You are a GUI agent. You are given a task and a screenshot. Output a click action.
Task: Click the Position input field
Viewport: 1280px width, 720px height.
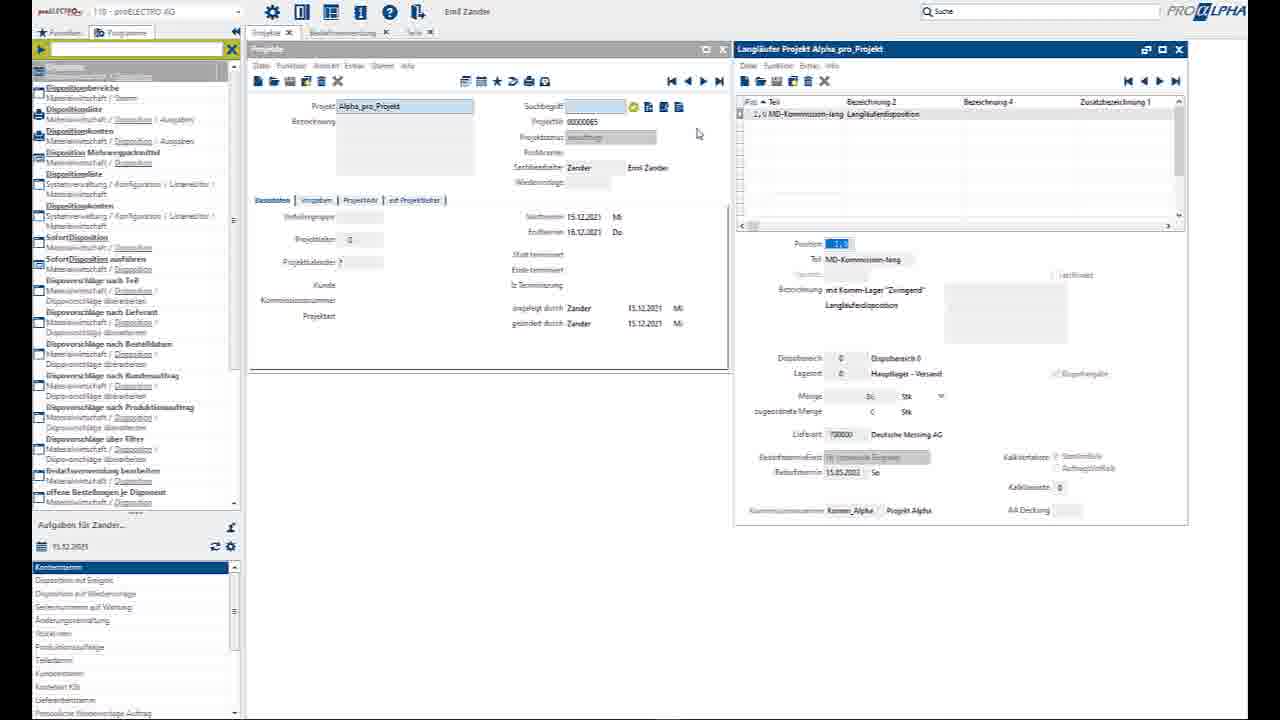(x=837, y=244)
